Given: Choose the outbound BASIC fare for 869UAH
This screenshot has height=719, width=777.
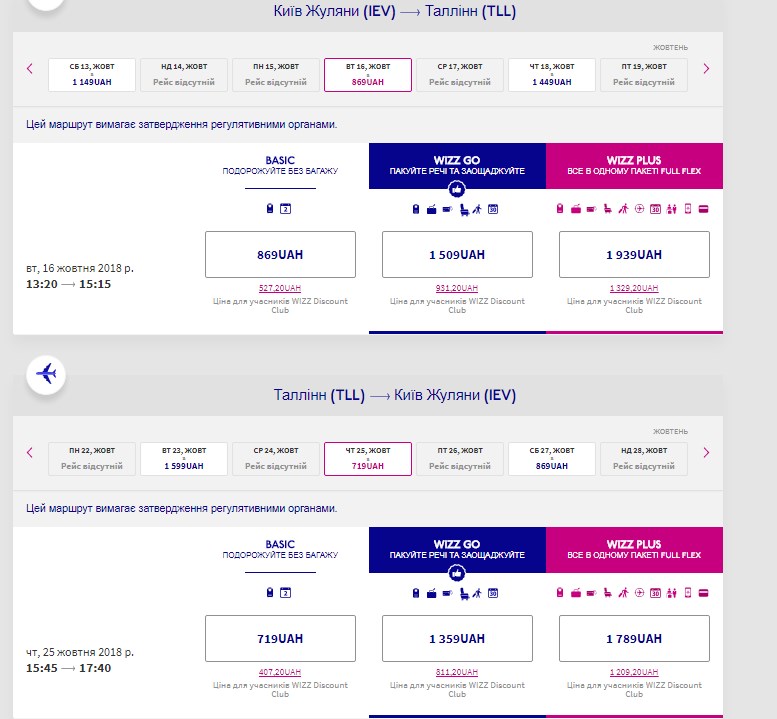Looking at the screenshot, I should (x=280, y=255).
